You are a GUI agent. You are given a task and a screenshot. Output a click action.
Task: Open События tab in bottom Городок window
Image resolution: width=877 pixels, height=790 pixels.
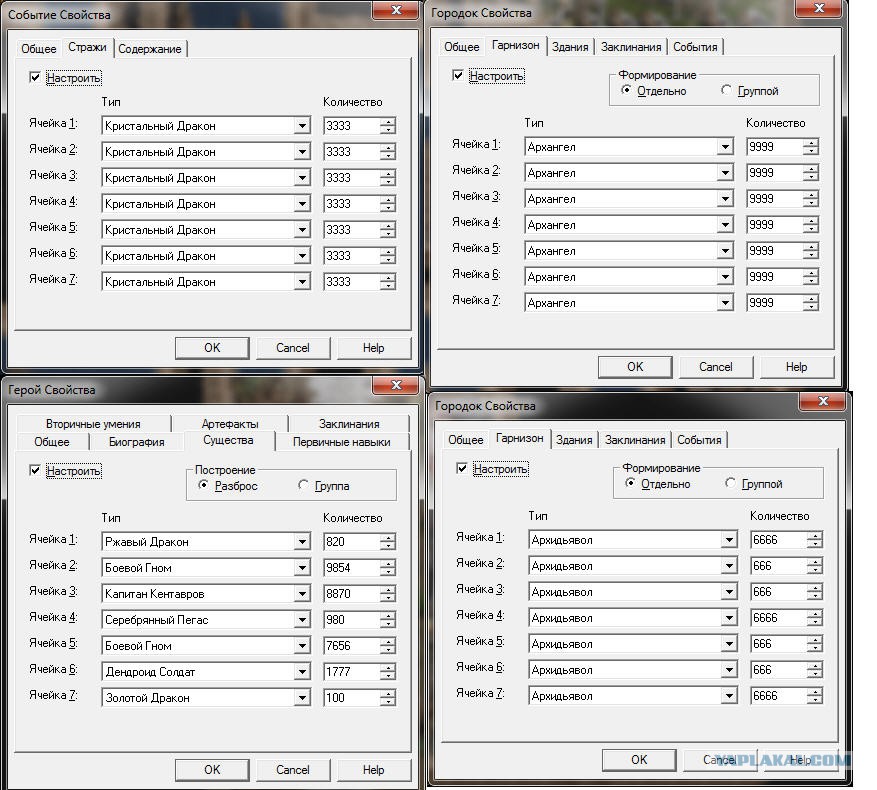pos(699,440)
